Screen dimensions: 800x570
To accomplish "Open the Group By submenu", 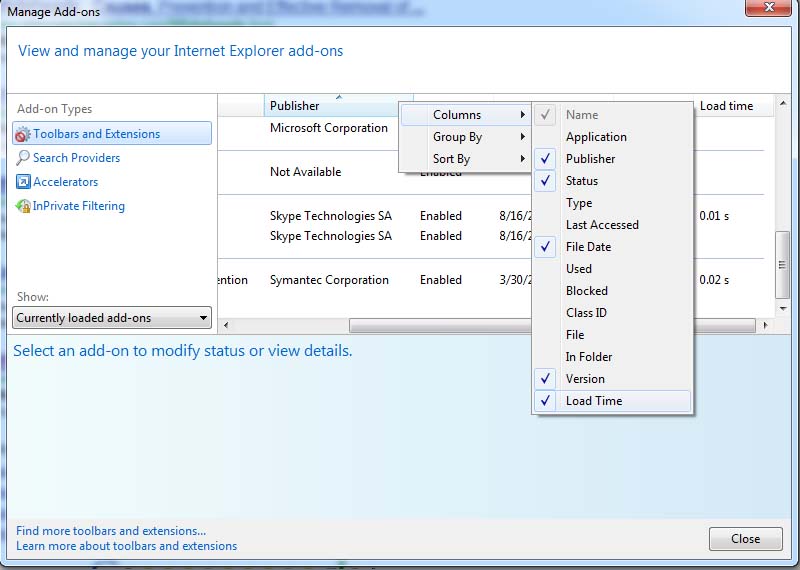I will (x=465, y=137).
